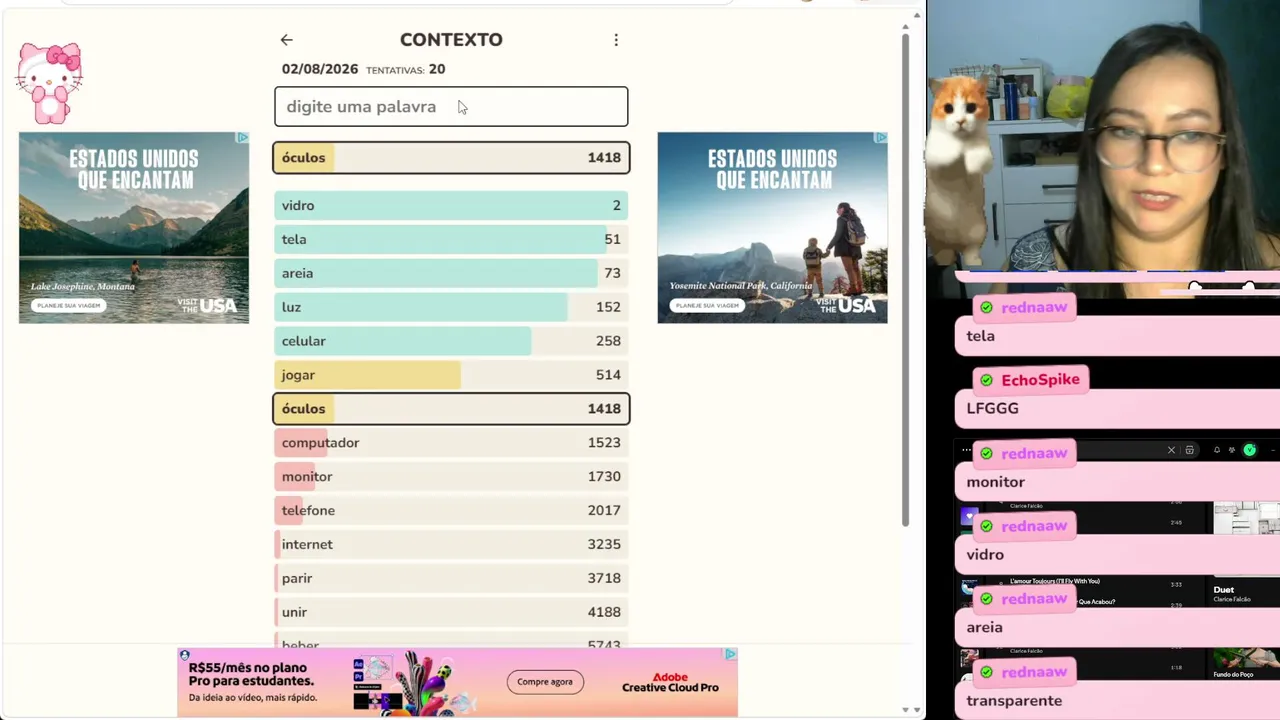
Task: Select the 'telefone' row ranked 2017
Action: [451, 511]
